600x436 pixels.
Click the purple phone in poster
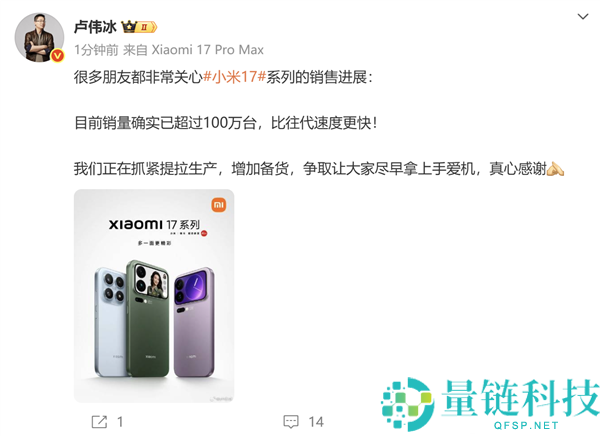click(194, 322)
